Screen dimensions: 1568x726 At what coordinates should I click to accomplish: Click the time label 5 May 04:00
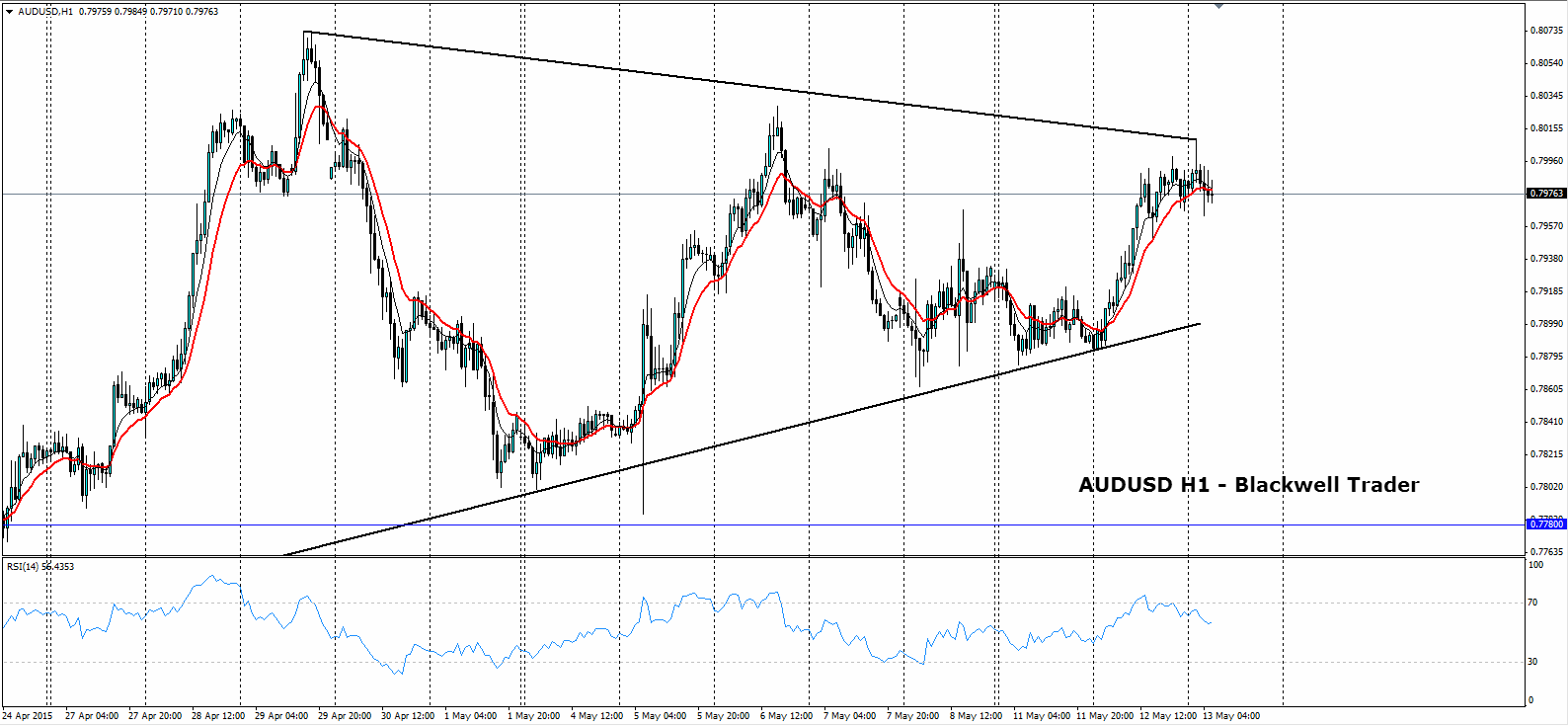coord(661,716)
